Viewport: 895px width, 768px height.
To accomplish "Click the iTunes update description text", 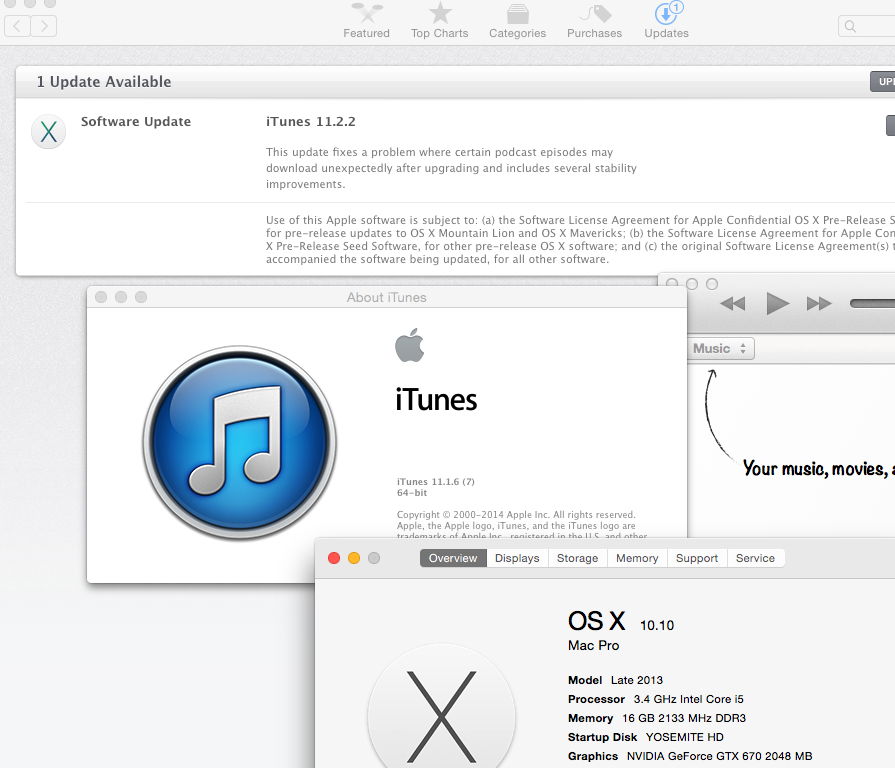I will (x=451, y=168).
